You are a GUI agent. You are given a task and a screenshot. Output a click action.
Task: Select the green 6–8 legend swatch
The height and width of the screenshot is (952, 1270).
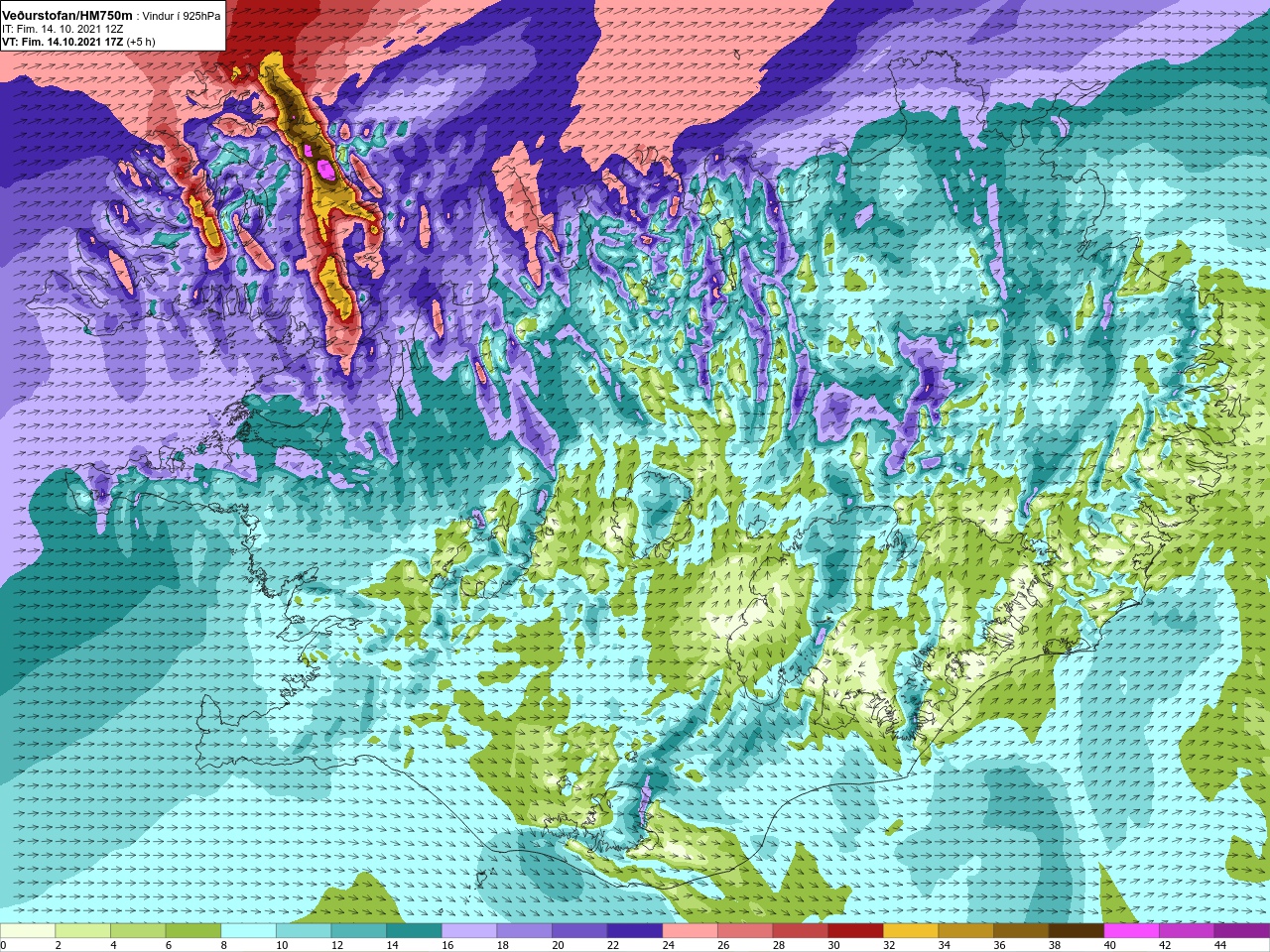click(x=193, y=931)
